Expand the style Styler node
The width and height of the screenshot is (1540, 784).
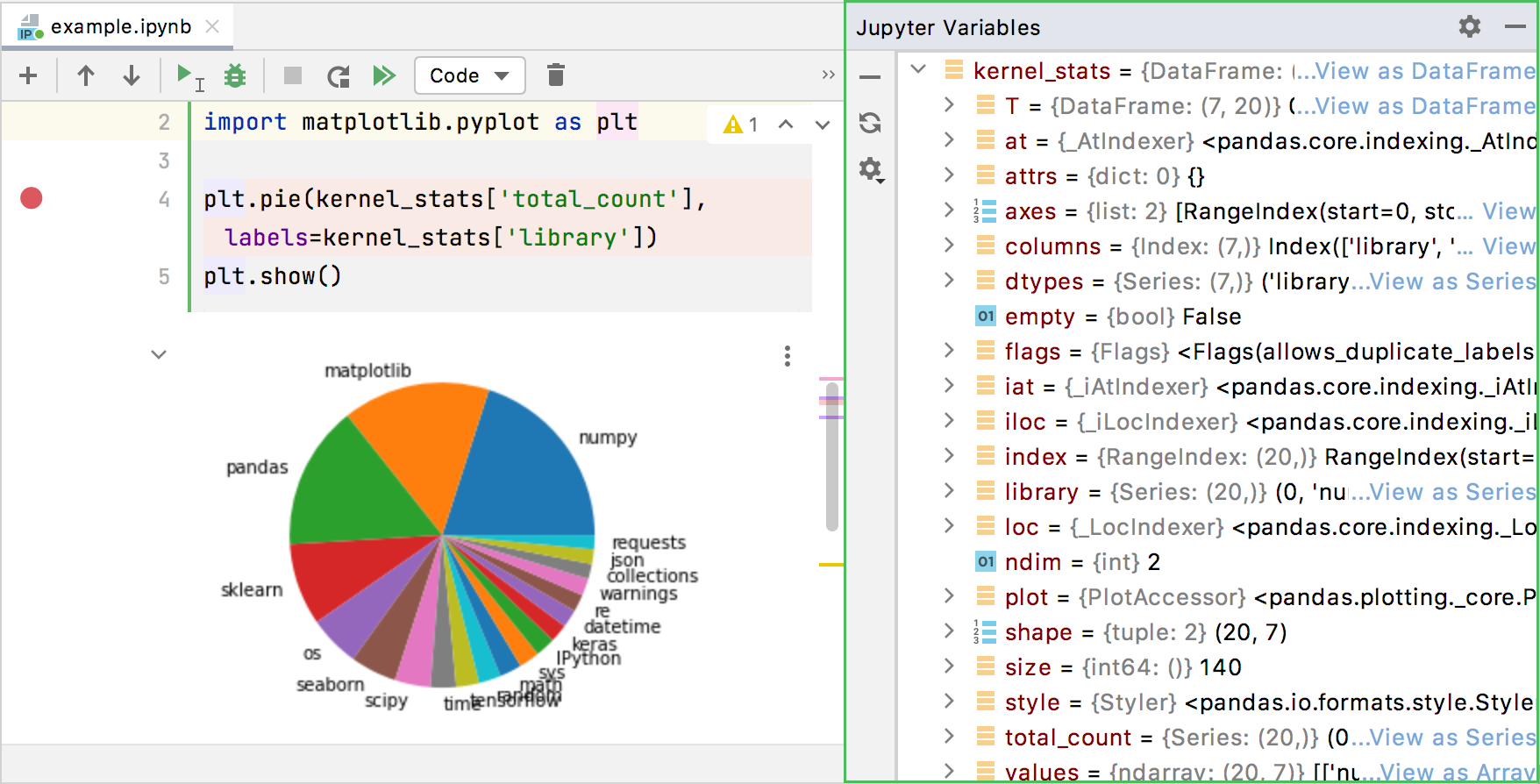click(949, 702)
